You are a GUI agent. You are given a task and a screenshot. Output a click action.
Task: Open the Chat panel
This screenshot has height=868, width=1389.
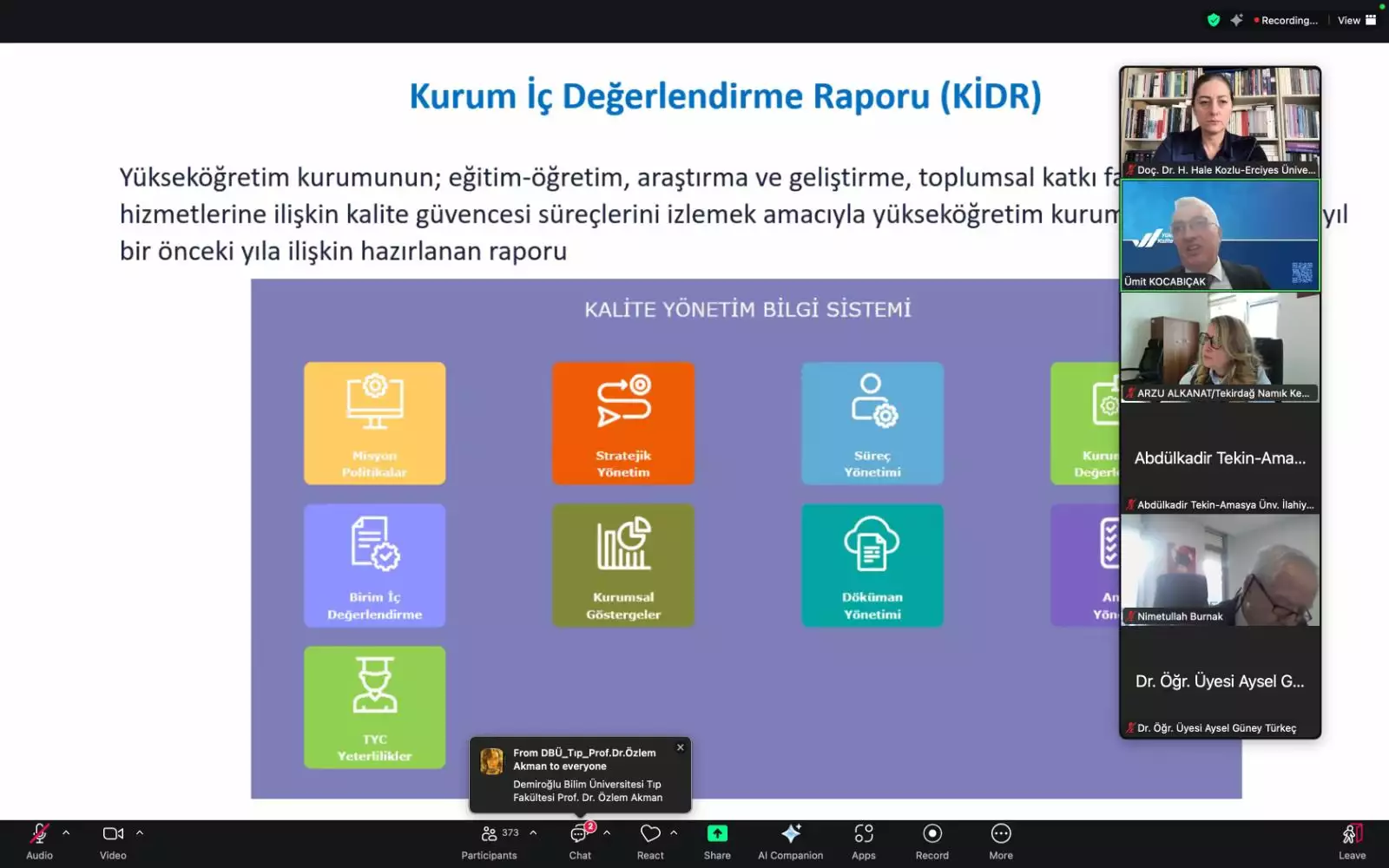tap(579, 834)
